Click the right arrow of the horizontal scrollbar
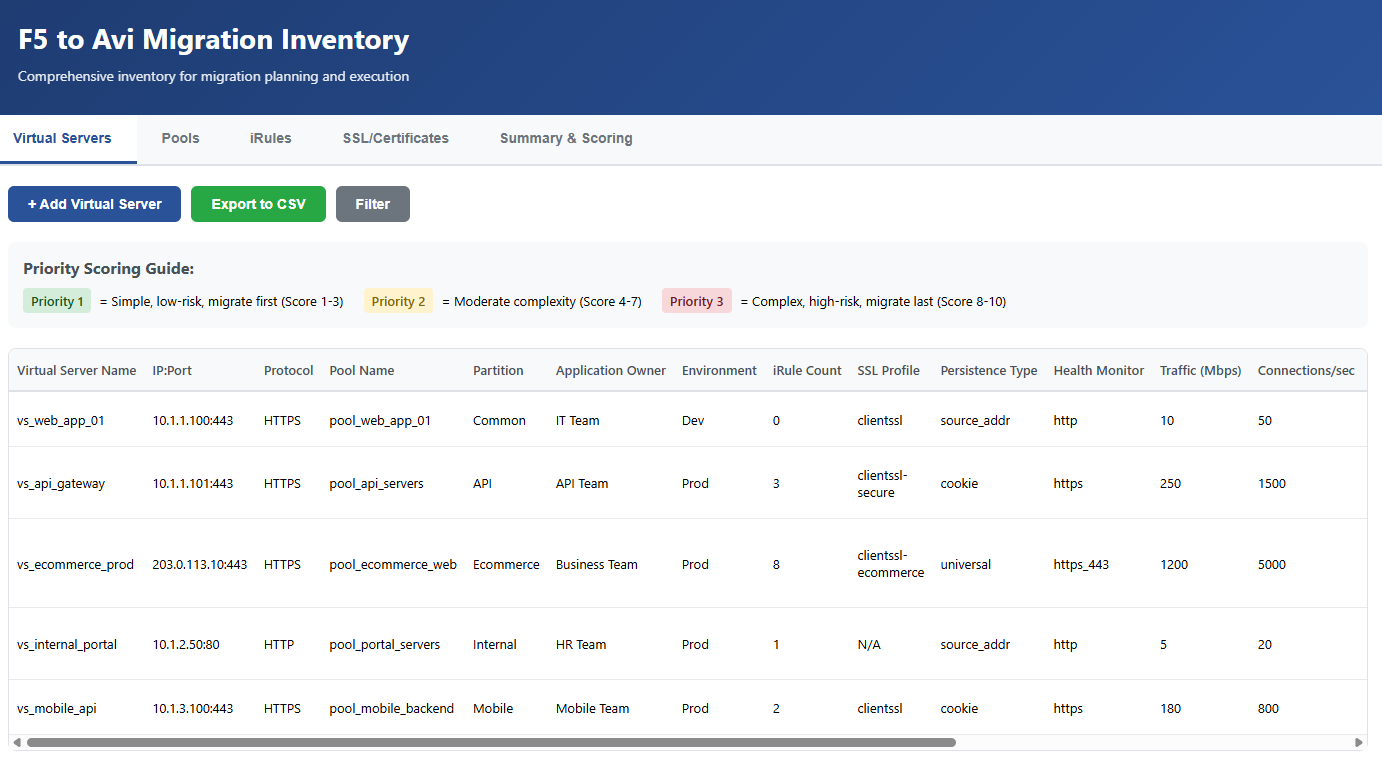Screen dimensions: 1382x761 [1358, 743]
